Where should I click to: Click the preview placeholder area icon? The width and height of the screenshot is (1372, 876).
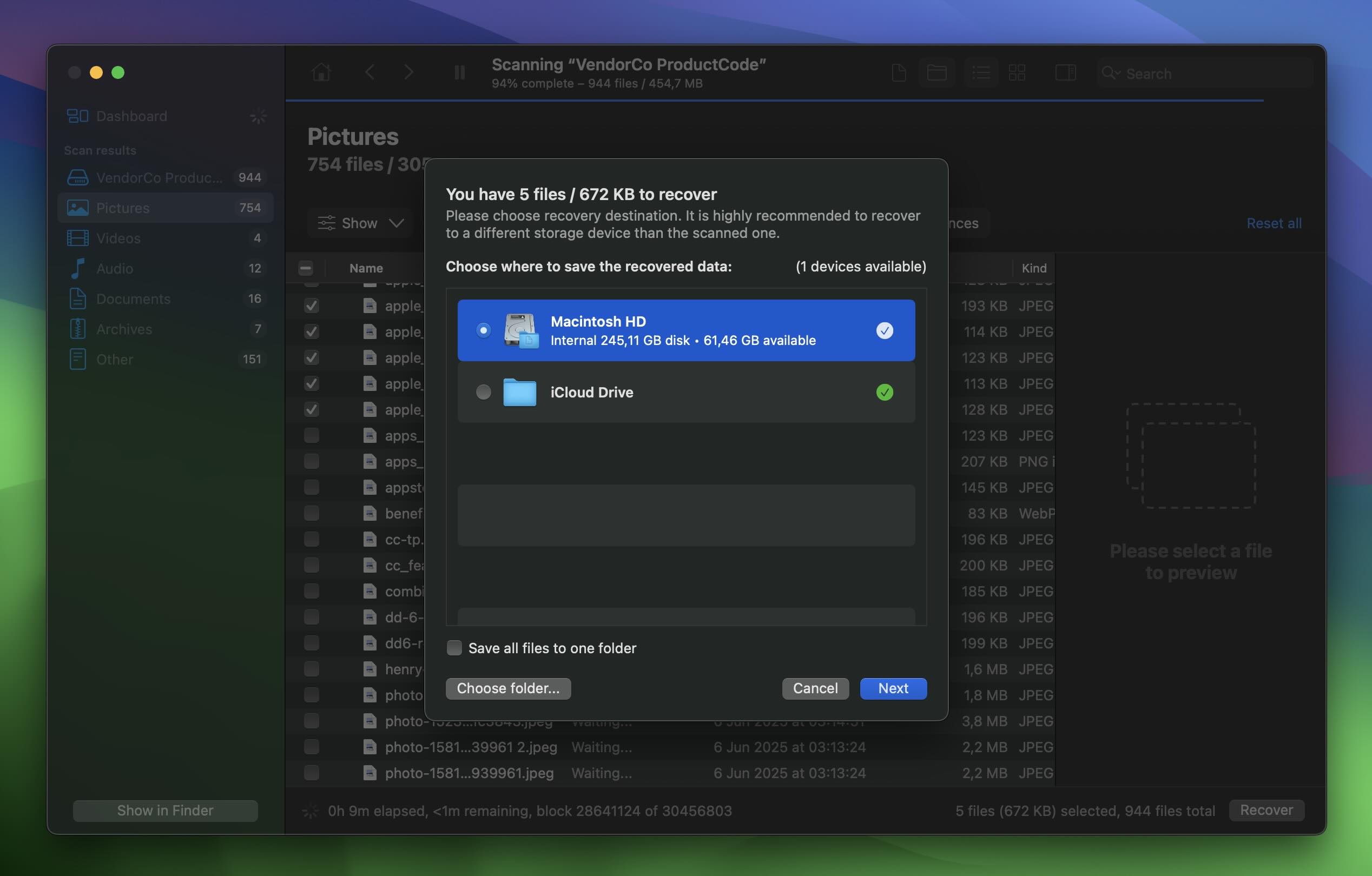[1191, 456]
